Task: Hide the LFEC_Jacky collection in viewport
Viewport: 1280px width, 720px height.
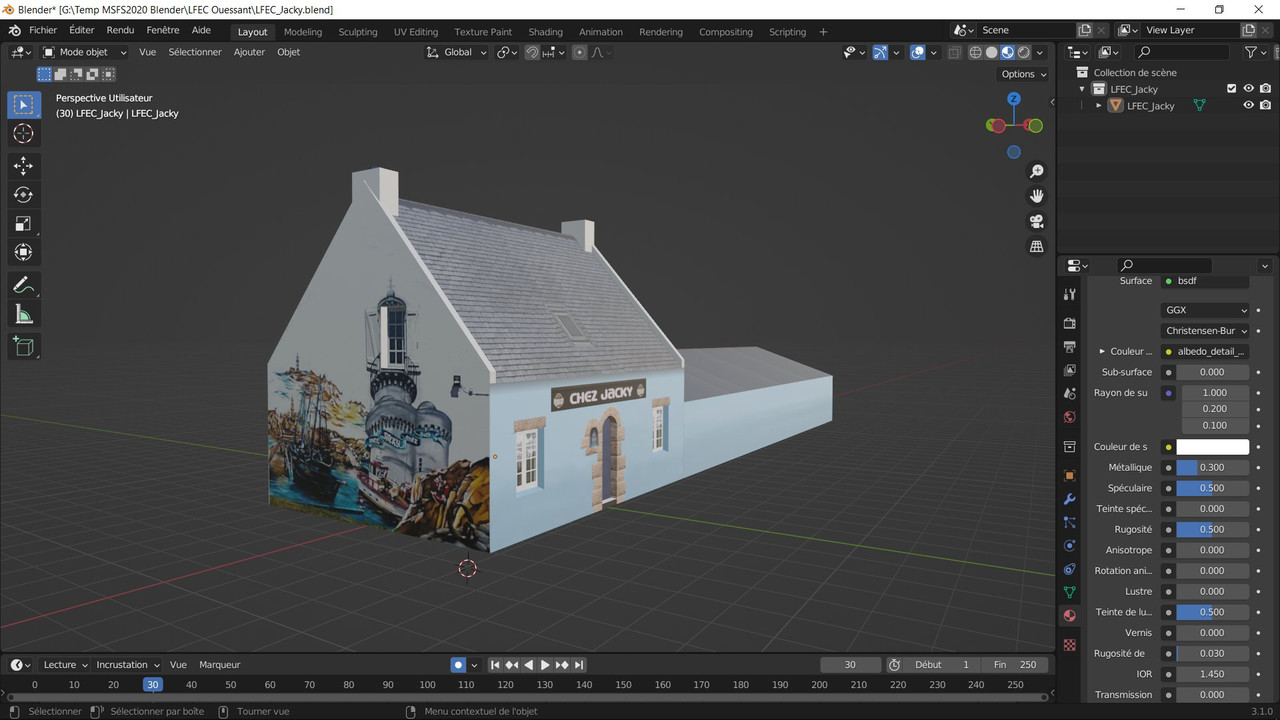Action: 1248,89
